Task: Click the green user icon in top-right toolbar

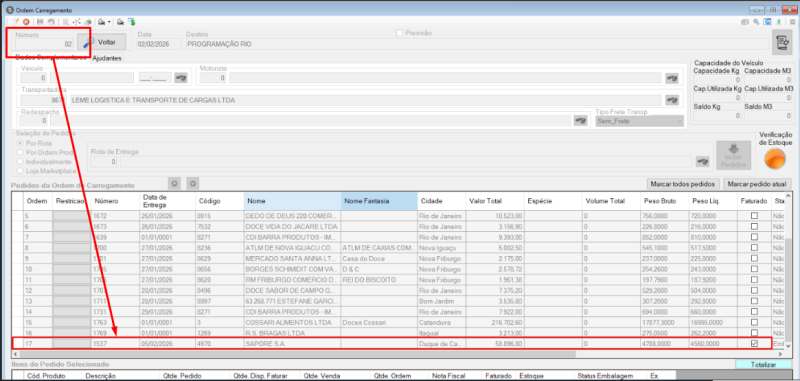Action: click(x=779, y=22)
